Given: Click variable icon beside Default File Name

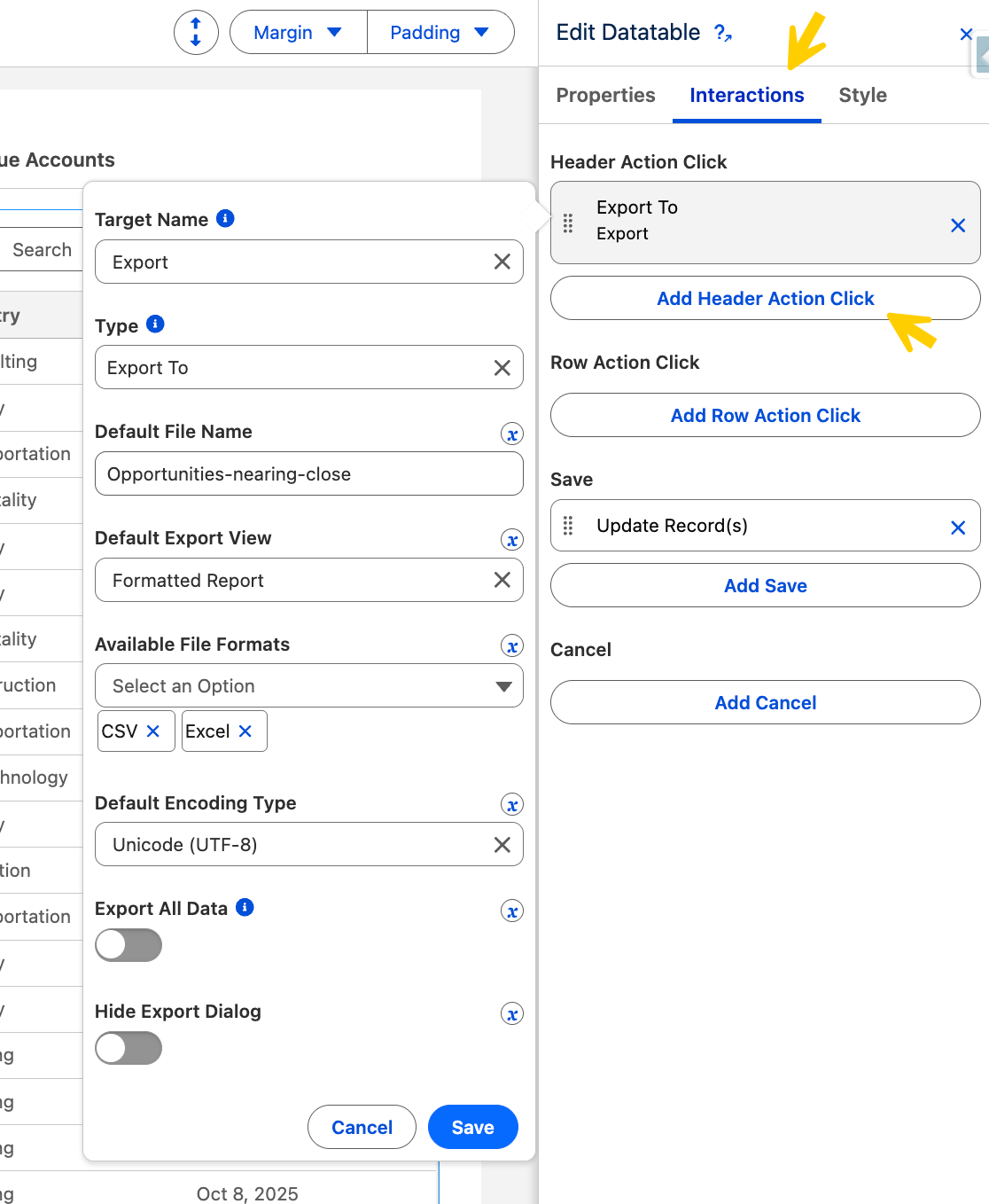Looking at the screenshot, I should 511,434.
